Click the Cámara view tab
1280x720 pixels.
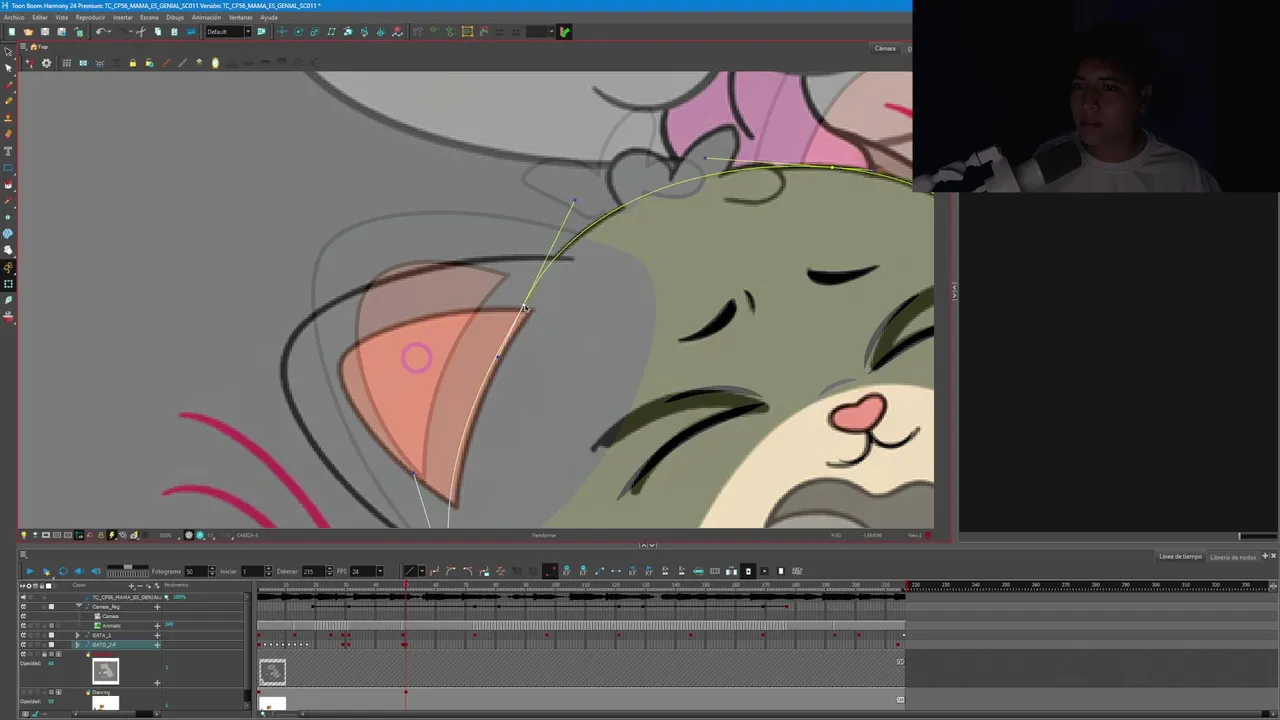point(885,48)
